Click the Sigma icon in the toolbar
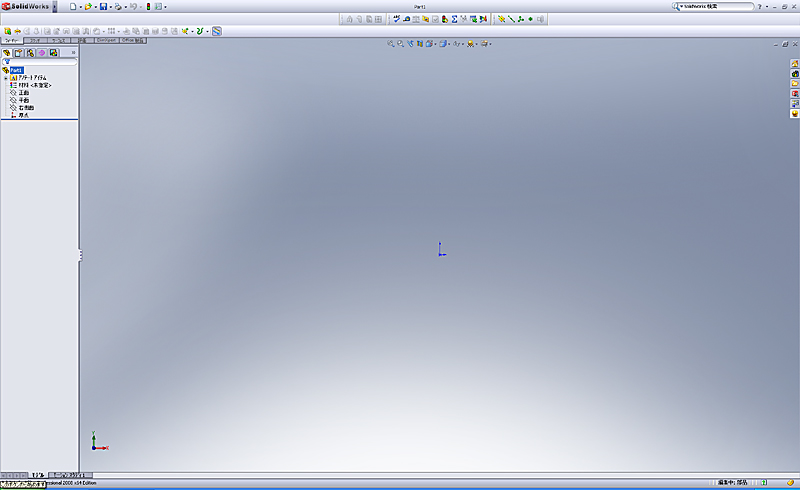The height and width of the screenshot is (490, 800). point(455,19)
